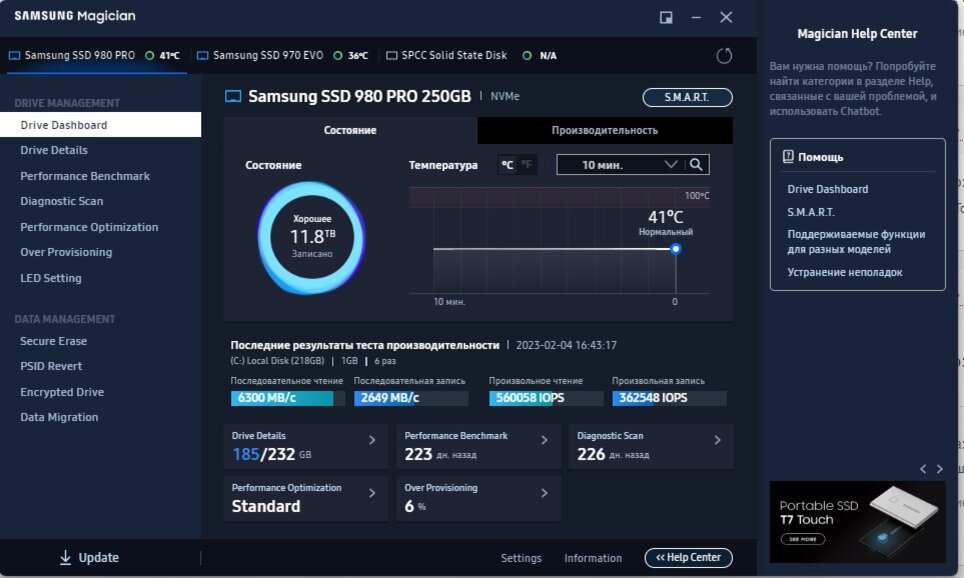Click the 223 дн. назад benchmark value
Image resolution: width=964 pixels, height=578 pixels.
pyautogui.click(x=440, y=454)
